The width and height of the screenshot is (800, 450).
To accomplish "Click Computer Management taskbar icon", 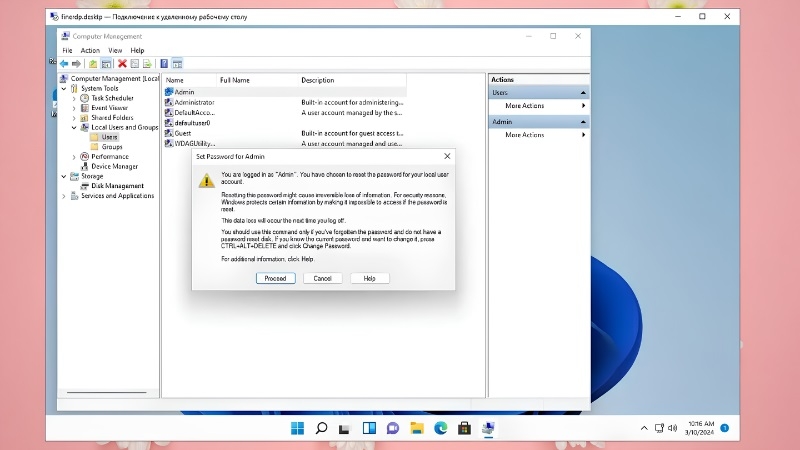I will (488, 428).
